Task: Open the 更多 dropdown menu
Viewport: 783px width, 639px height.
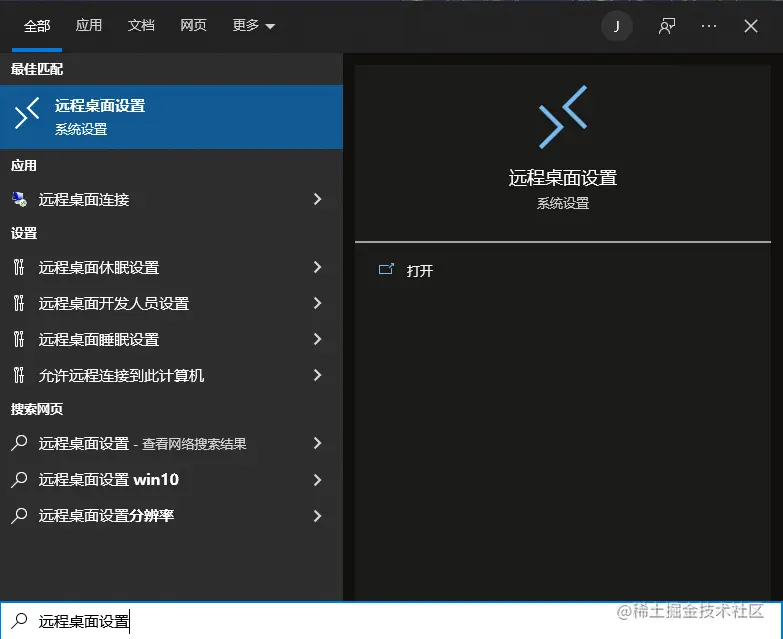Action: coord(254,25)
